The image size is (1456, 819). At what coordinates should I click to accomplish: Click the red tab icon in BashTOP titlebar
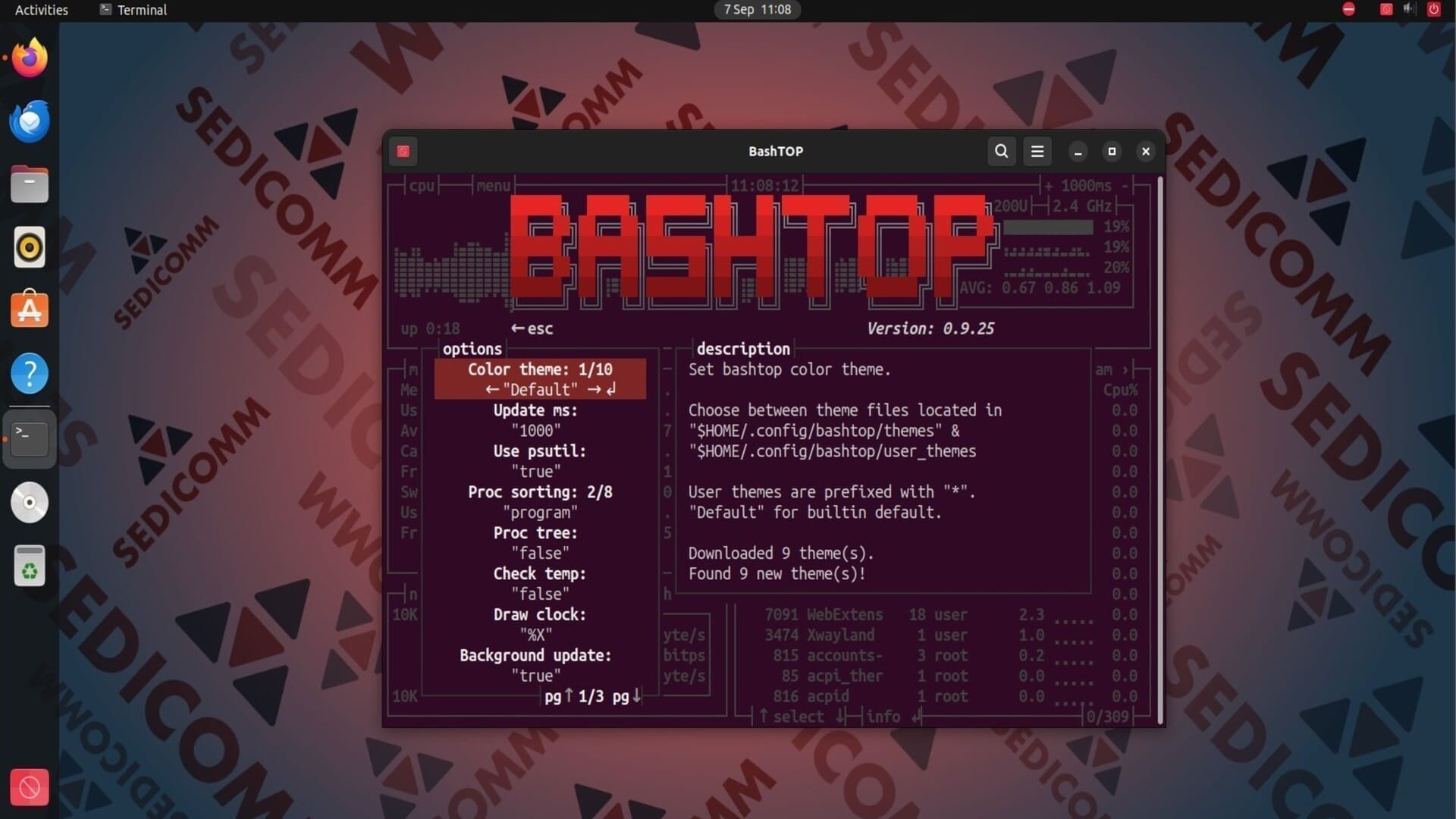pyautogui.click(x=403, y=151)
